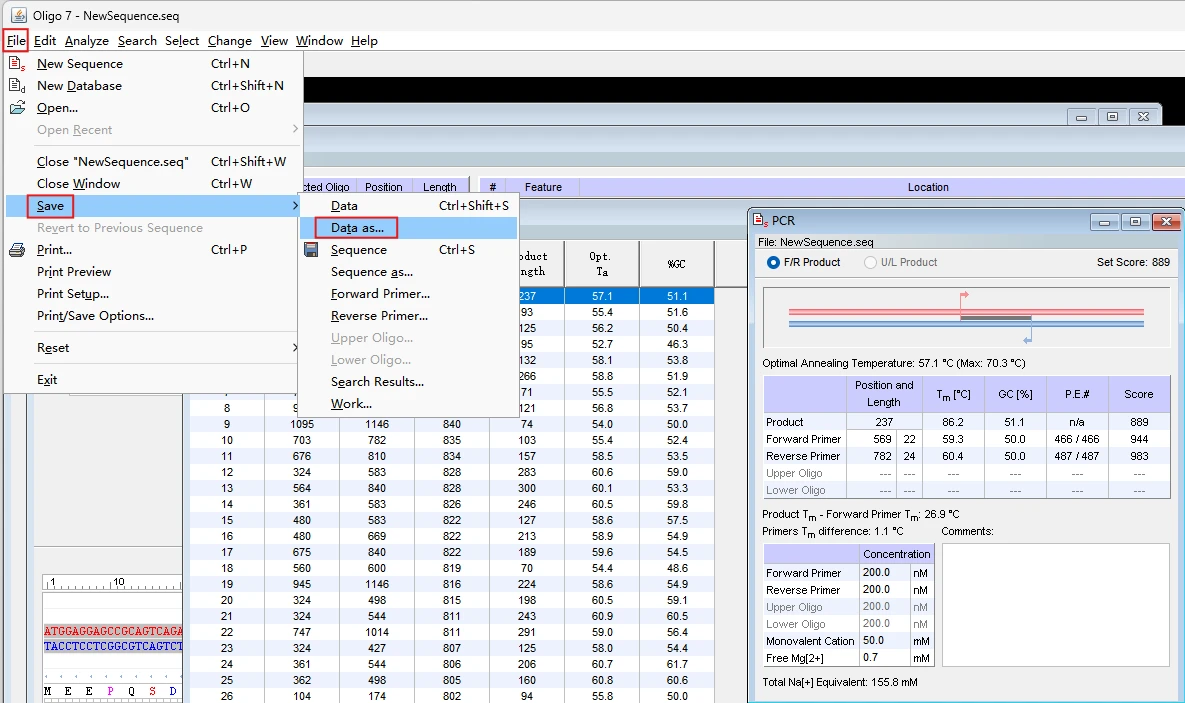Click the Opt. Ta column header
1185x703 pixels.
coord(601,264)
